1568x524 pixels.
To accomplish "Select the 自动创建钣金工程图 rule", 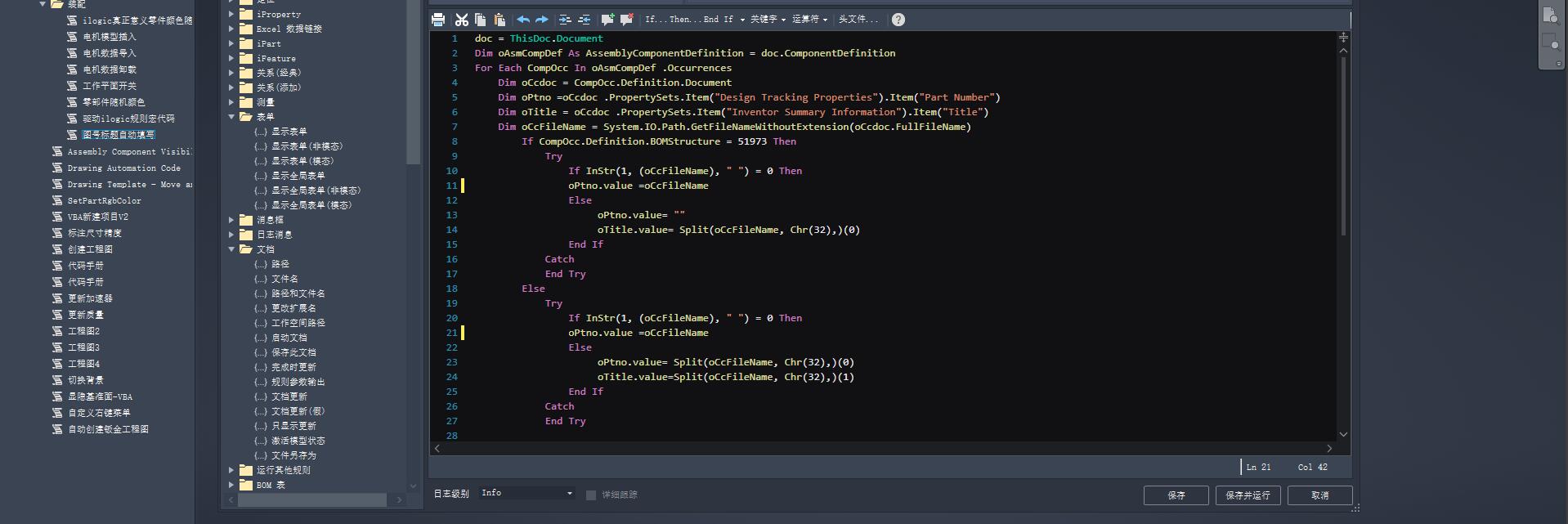I will point(108,429).
